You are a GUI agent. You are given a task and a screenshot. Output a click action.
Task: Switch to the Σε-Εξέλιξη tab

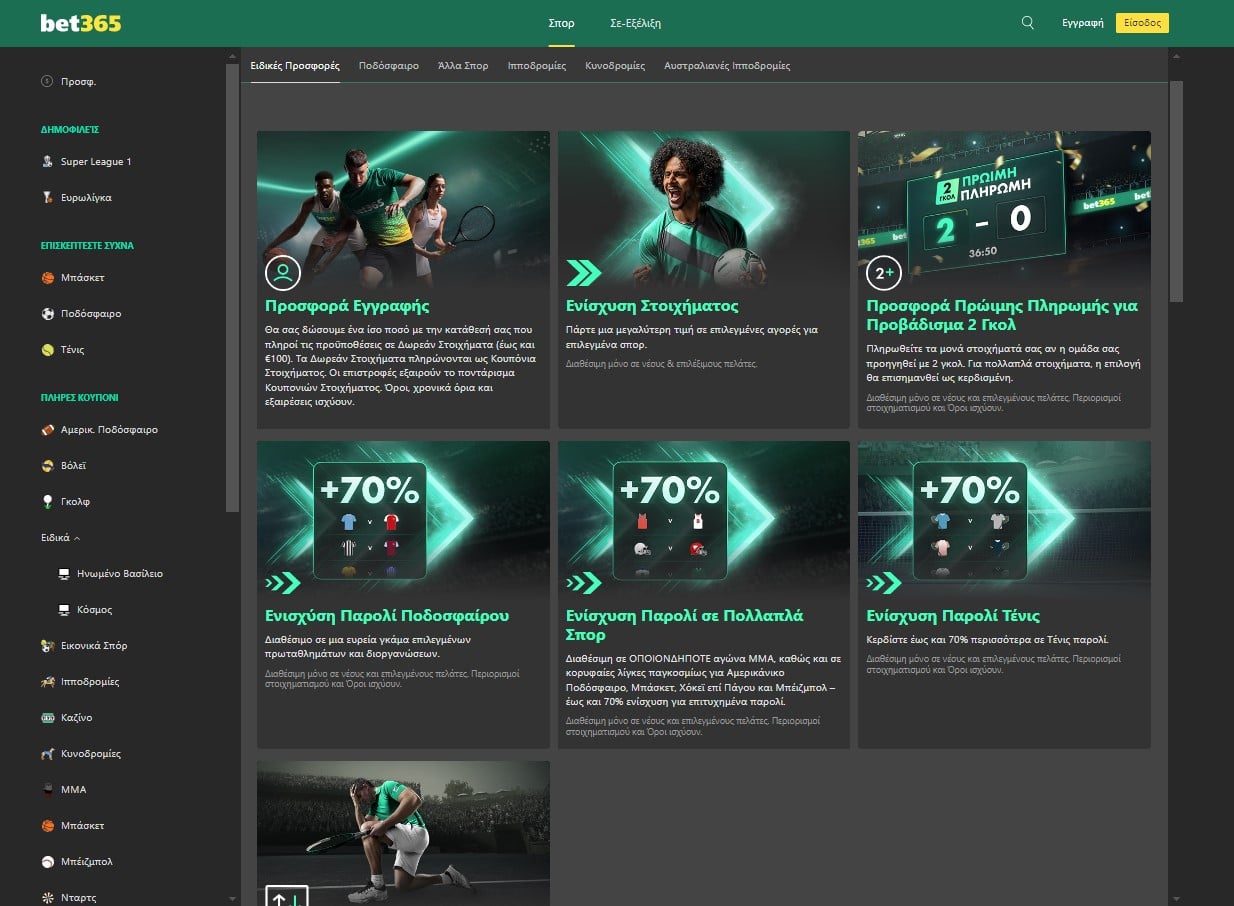pos(635,23)
